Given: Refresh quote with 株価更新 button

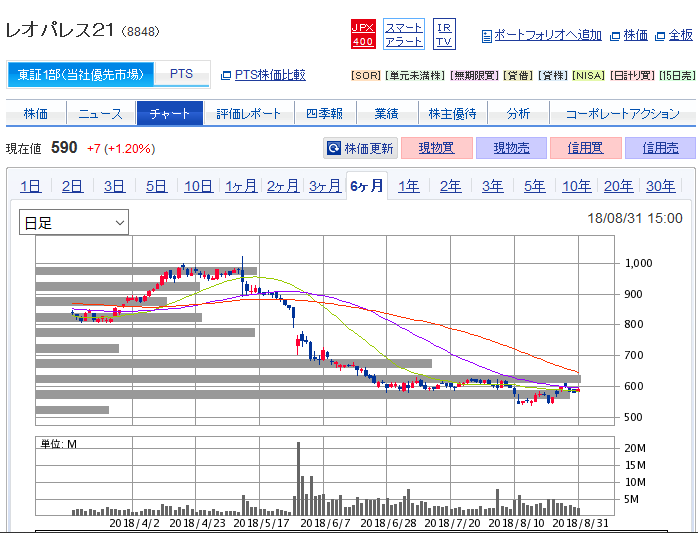Looking at the screenshot, I should [x=360, y=148].
